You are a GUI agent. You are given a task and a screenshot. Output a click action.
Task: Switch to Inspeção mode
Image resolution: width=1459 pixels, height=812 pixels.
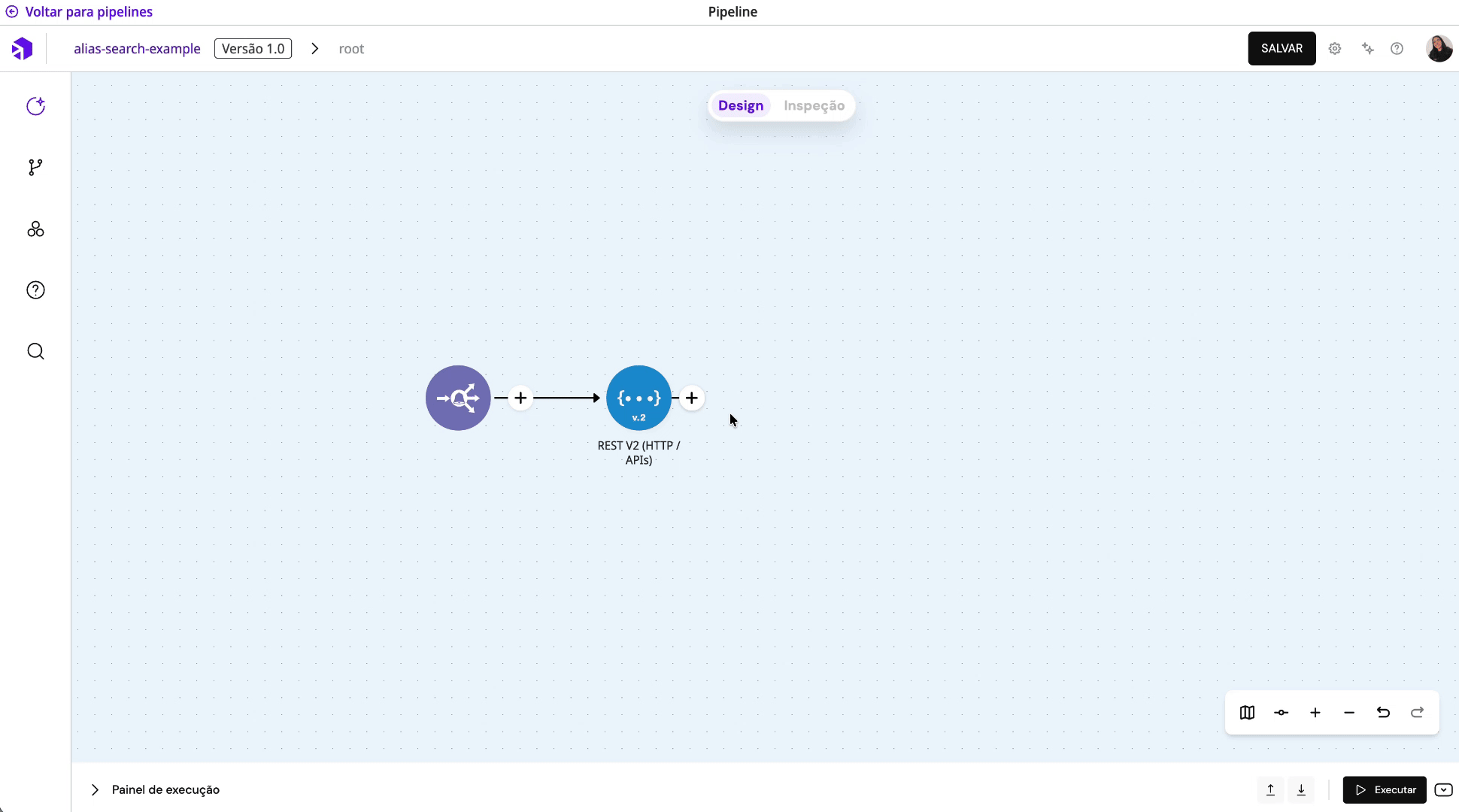(x=814, y=106)
